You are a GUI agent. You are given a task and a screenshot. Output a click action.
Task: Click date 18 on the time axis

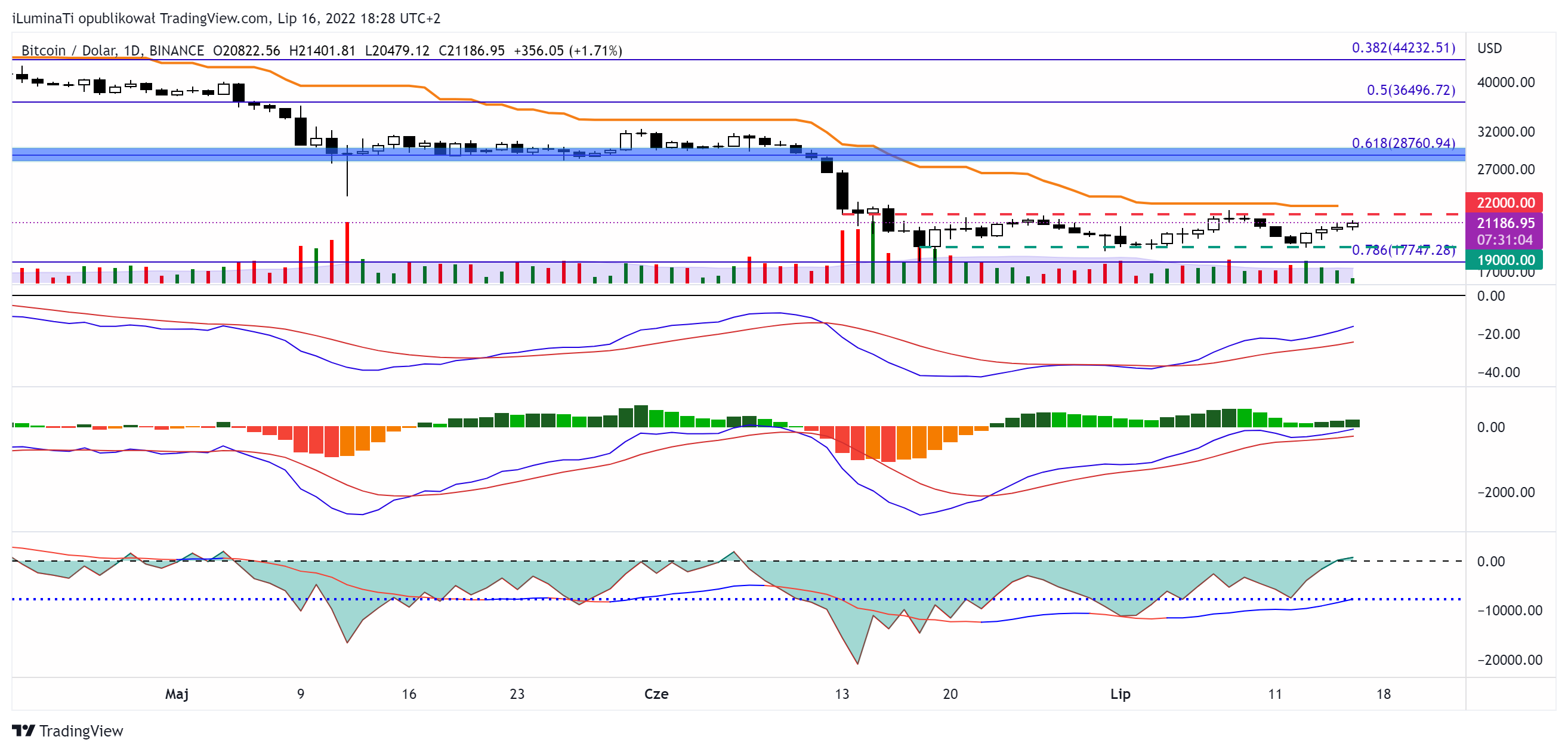point(1383,694)
